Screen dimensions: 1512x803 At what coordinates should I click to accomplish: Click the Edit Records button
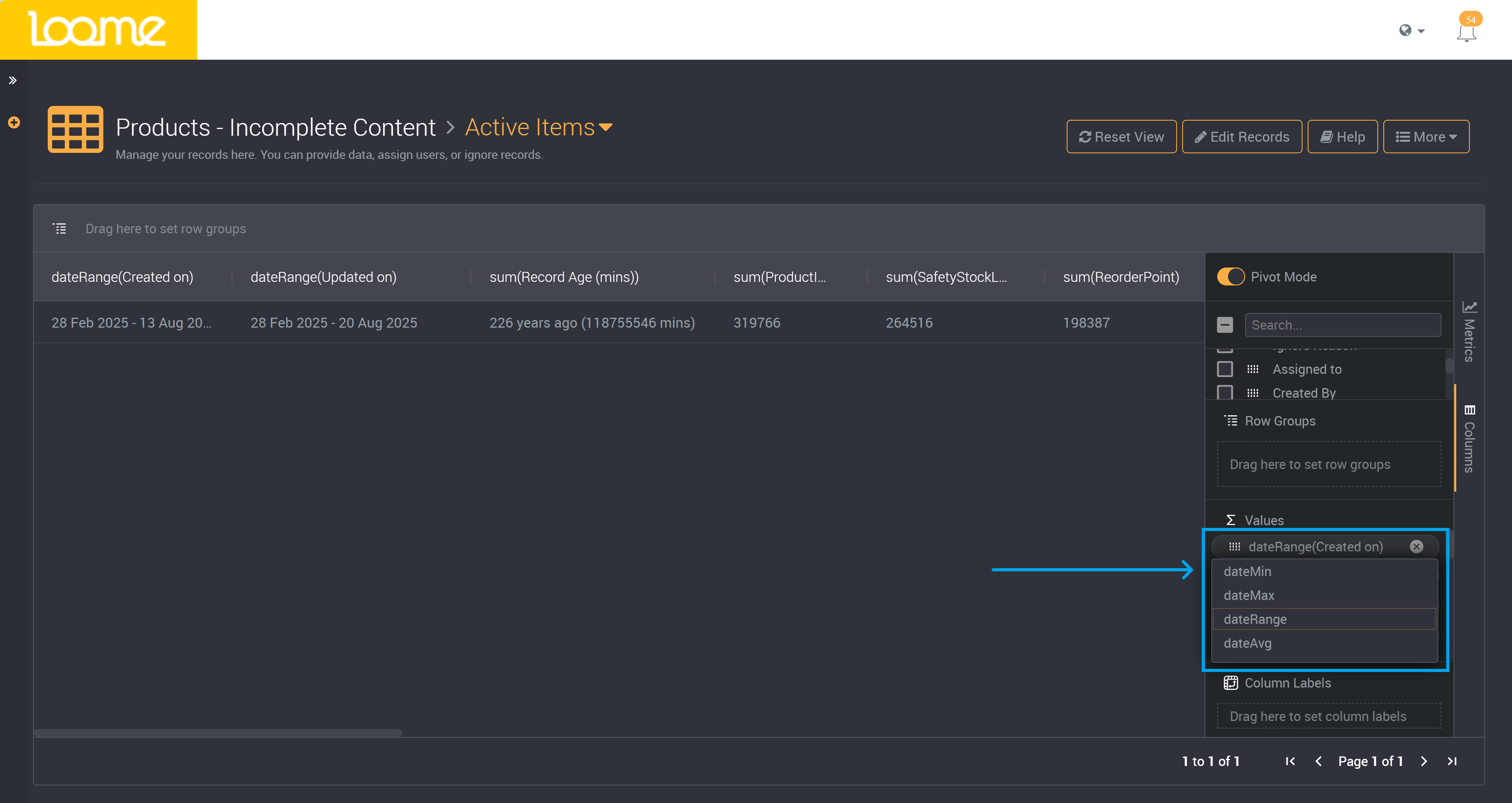pos(1242,137)
